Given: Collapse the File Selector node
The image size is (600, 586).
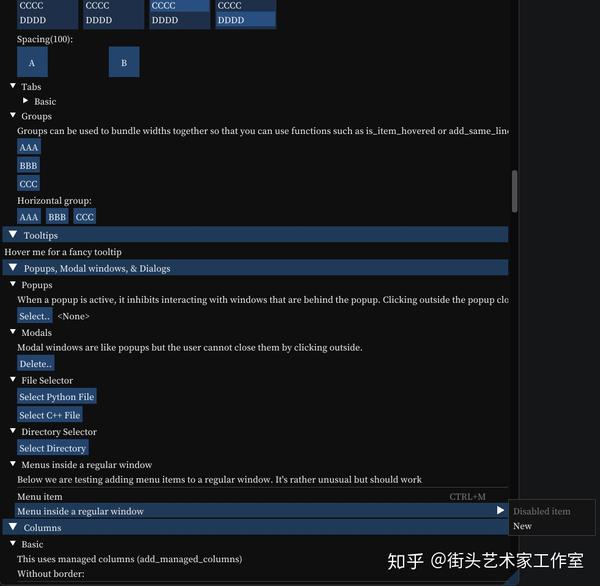Looking at the screenshot, I should point(13,380).
